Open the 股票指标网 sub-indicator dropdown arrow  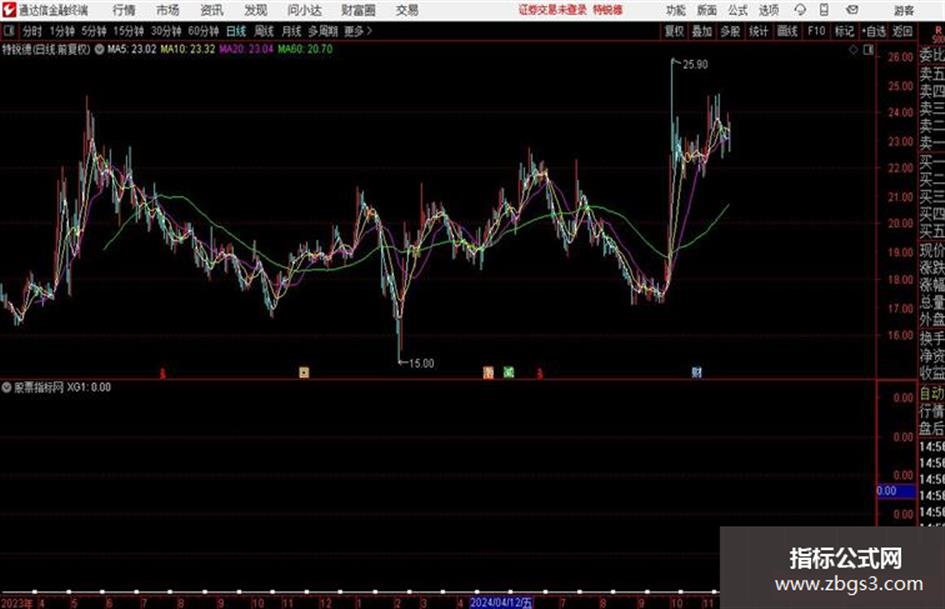7,387
